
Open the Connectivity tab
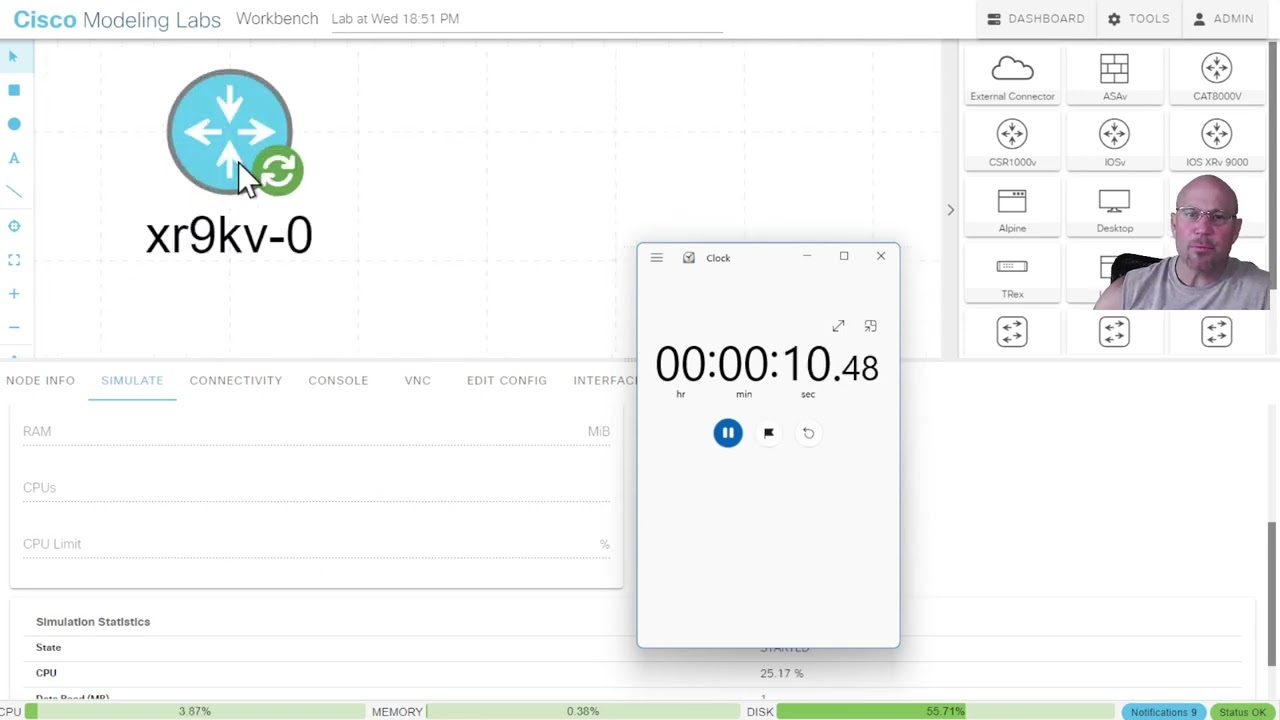coord(236,380)
